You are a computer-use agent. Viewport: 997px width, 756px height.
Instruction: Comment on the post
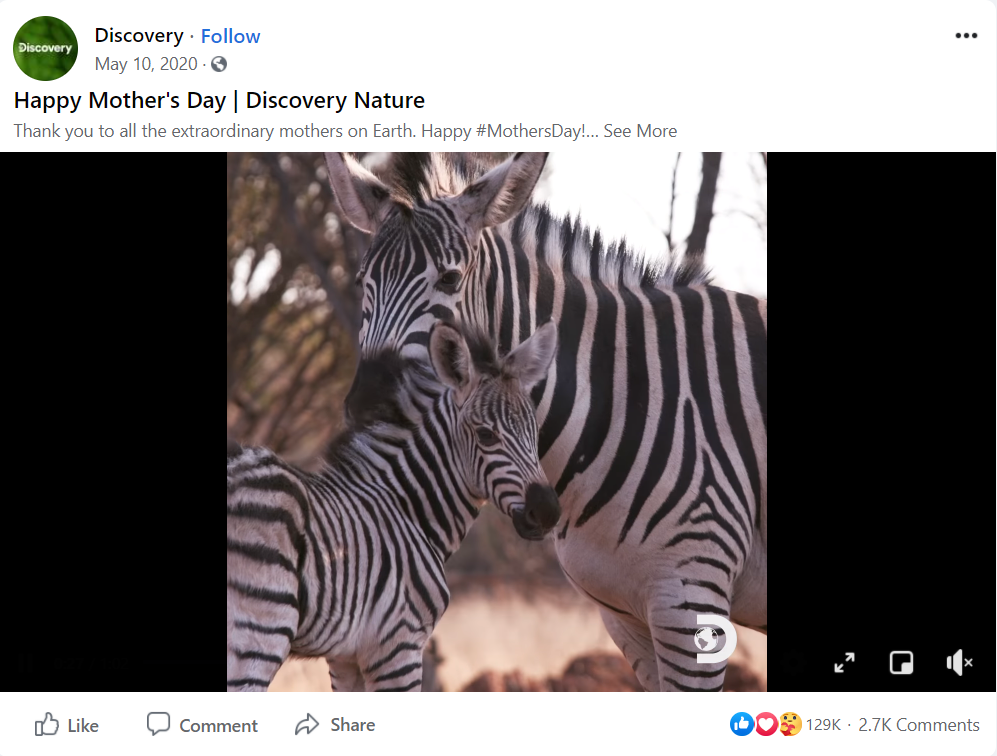[202, 725]
